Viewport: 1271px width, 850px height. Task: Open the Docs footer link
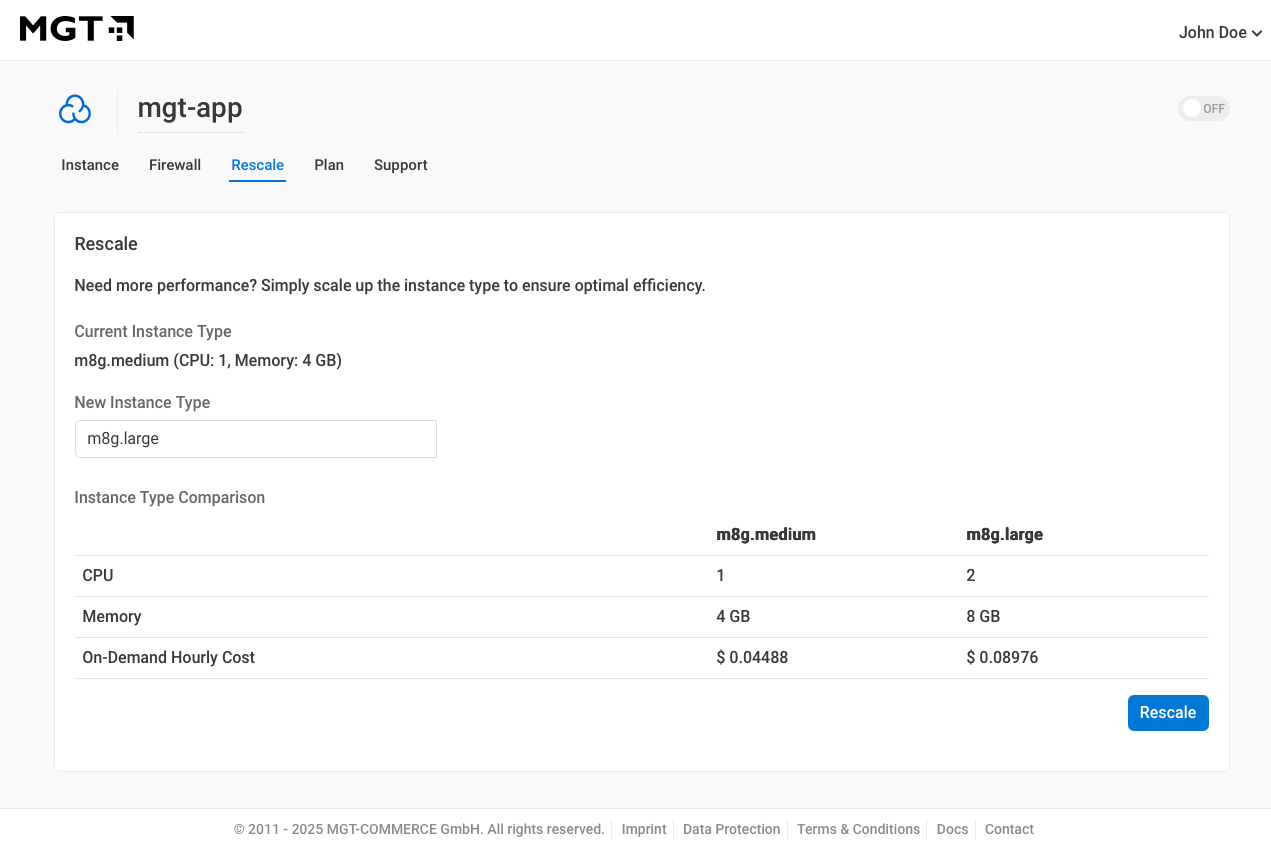pyautogui.click(x=952, y=830)
